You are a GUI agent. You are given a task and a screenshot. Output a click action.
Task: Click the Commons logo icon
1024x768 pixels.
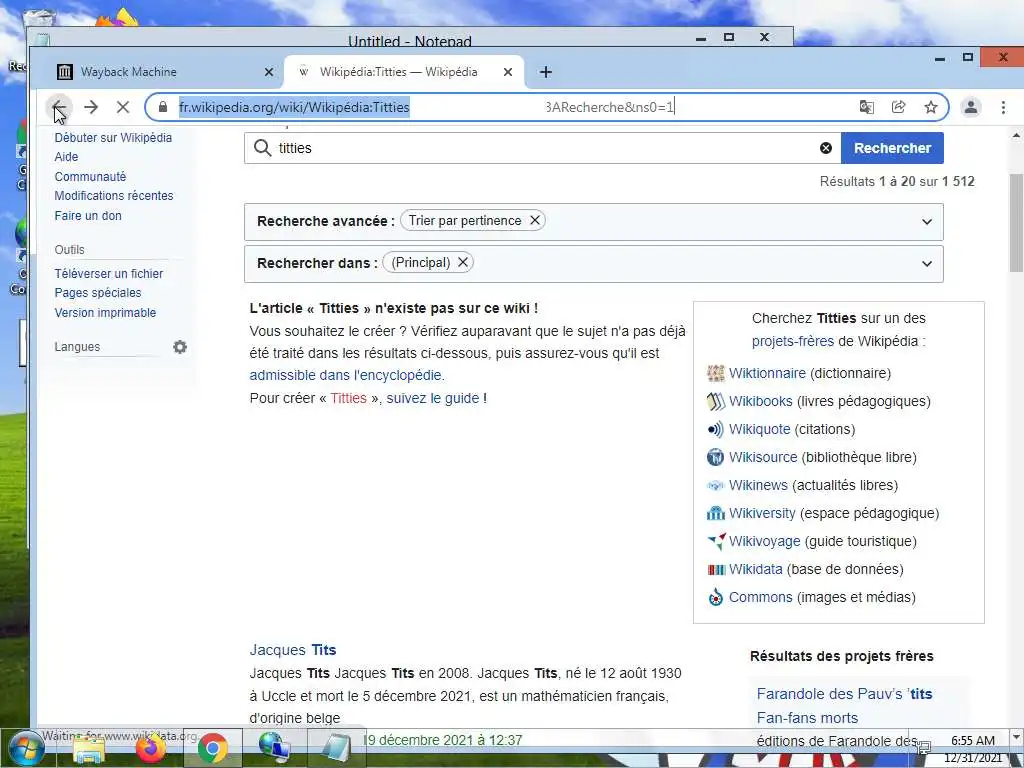[x=716, y=598]
